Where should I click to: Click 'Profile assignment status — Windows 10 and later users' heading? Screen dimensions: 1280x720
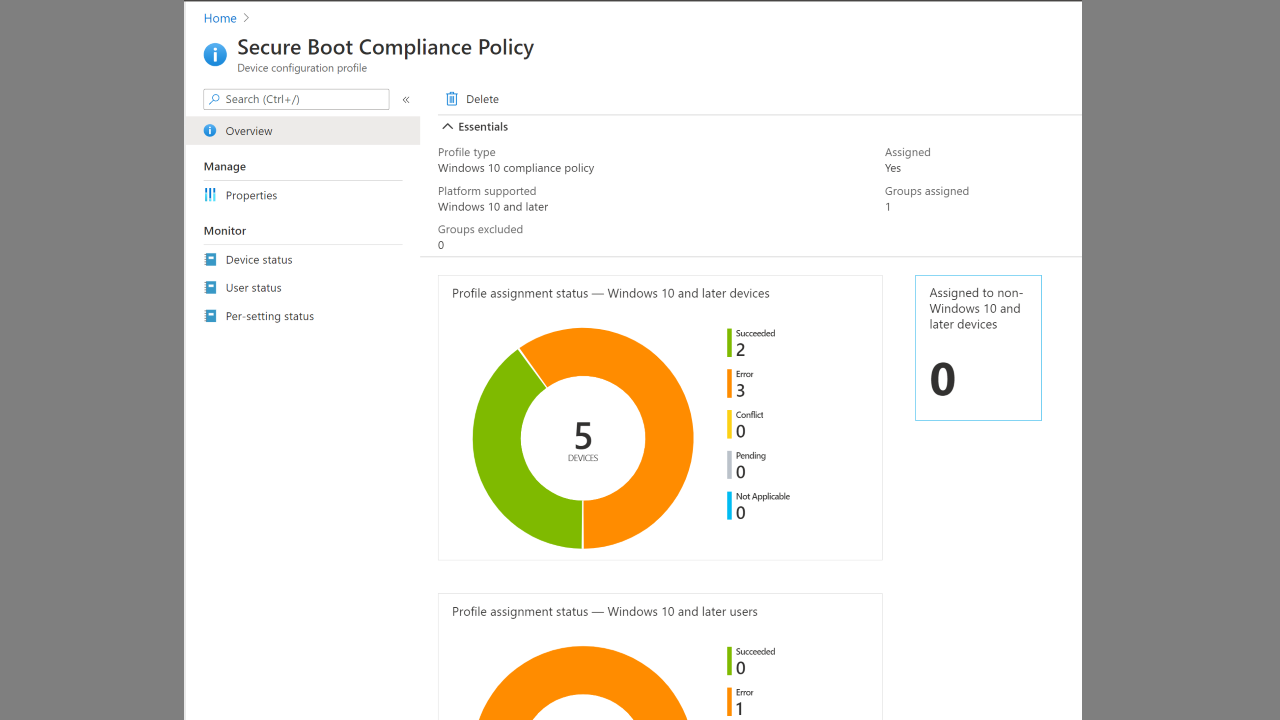[x=605, y=612]
